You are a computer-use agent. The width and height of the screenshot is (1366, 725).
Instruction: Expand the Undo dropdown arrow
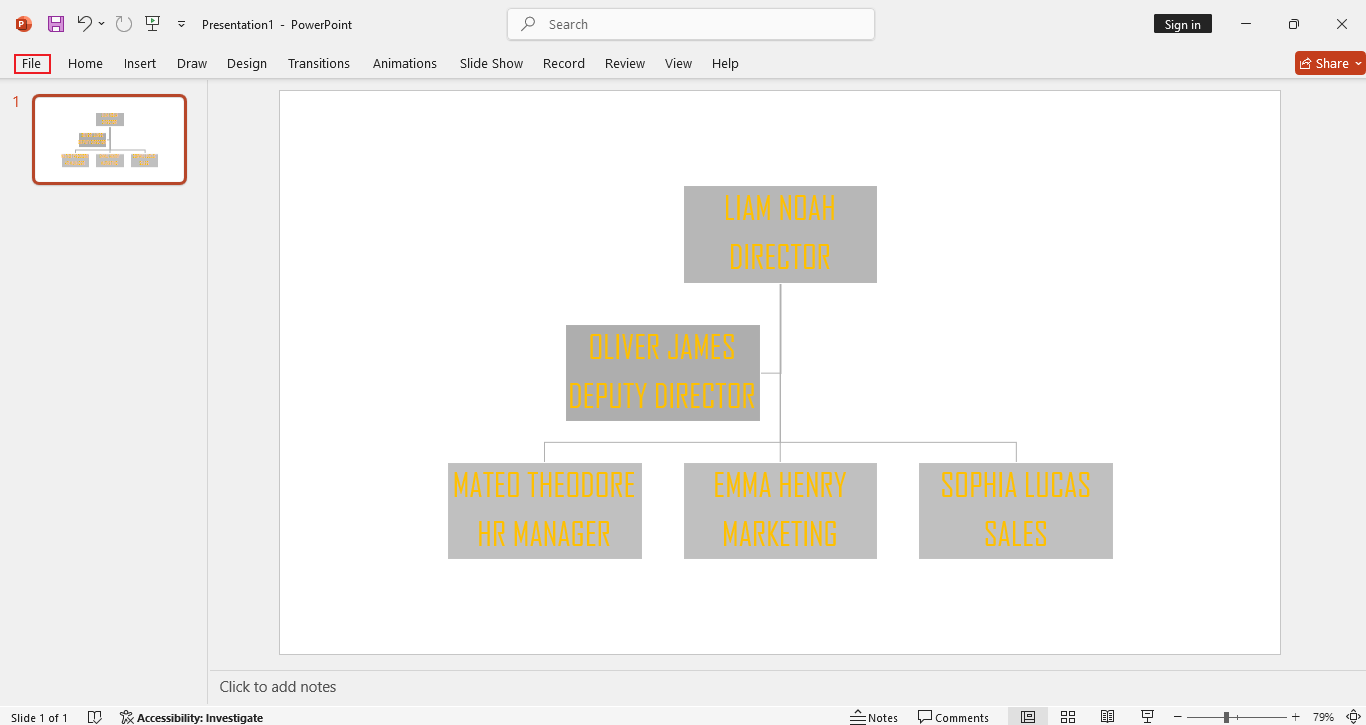click(101, 24)
